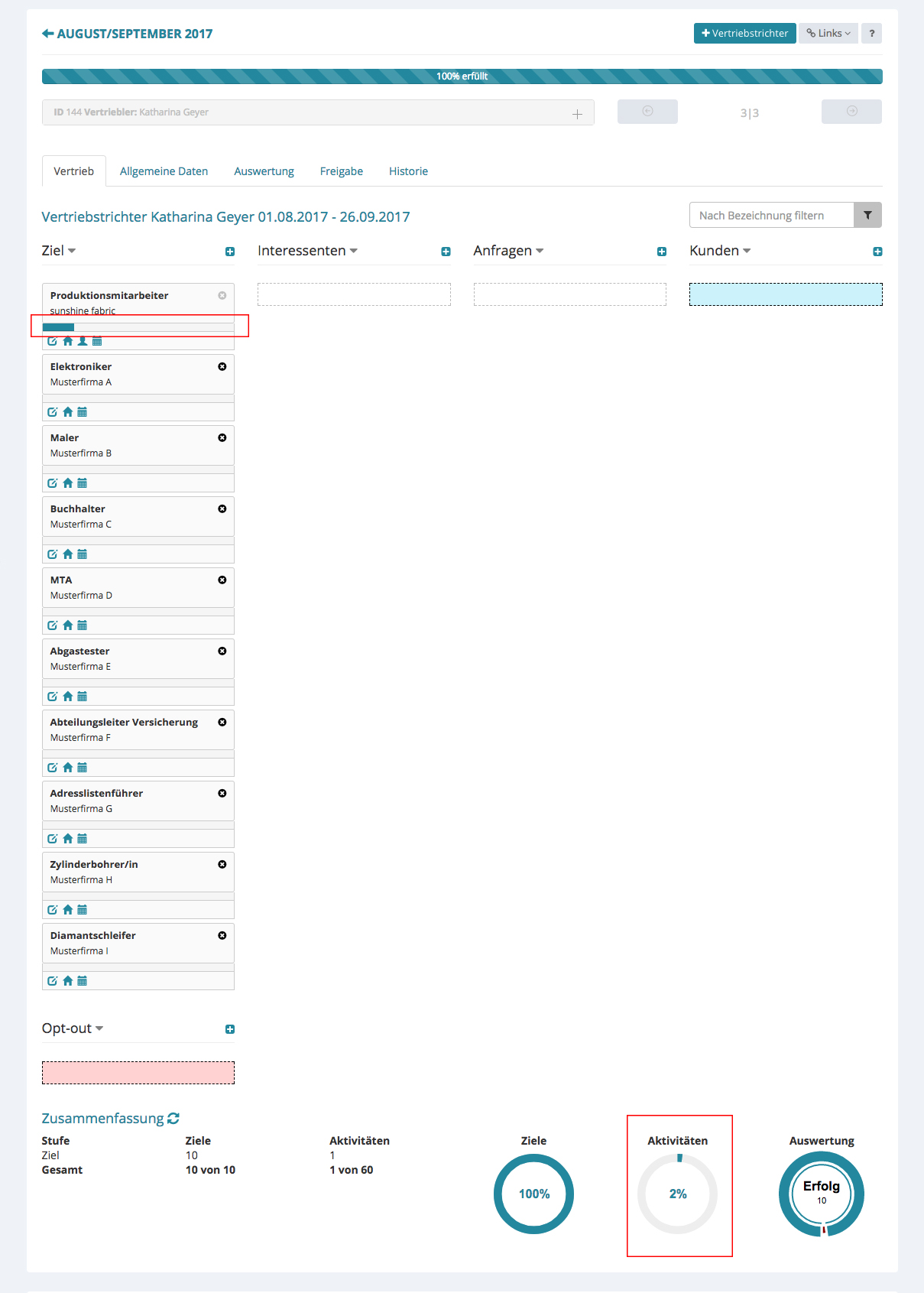Click the filter funnel icon button
This screenshot has height=1293, width=924.
click(867, 216)
